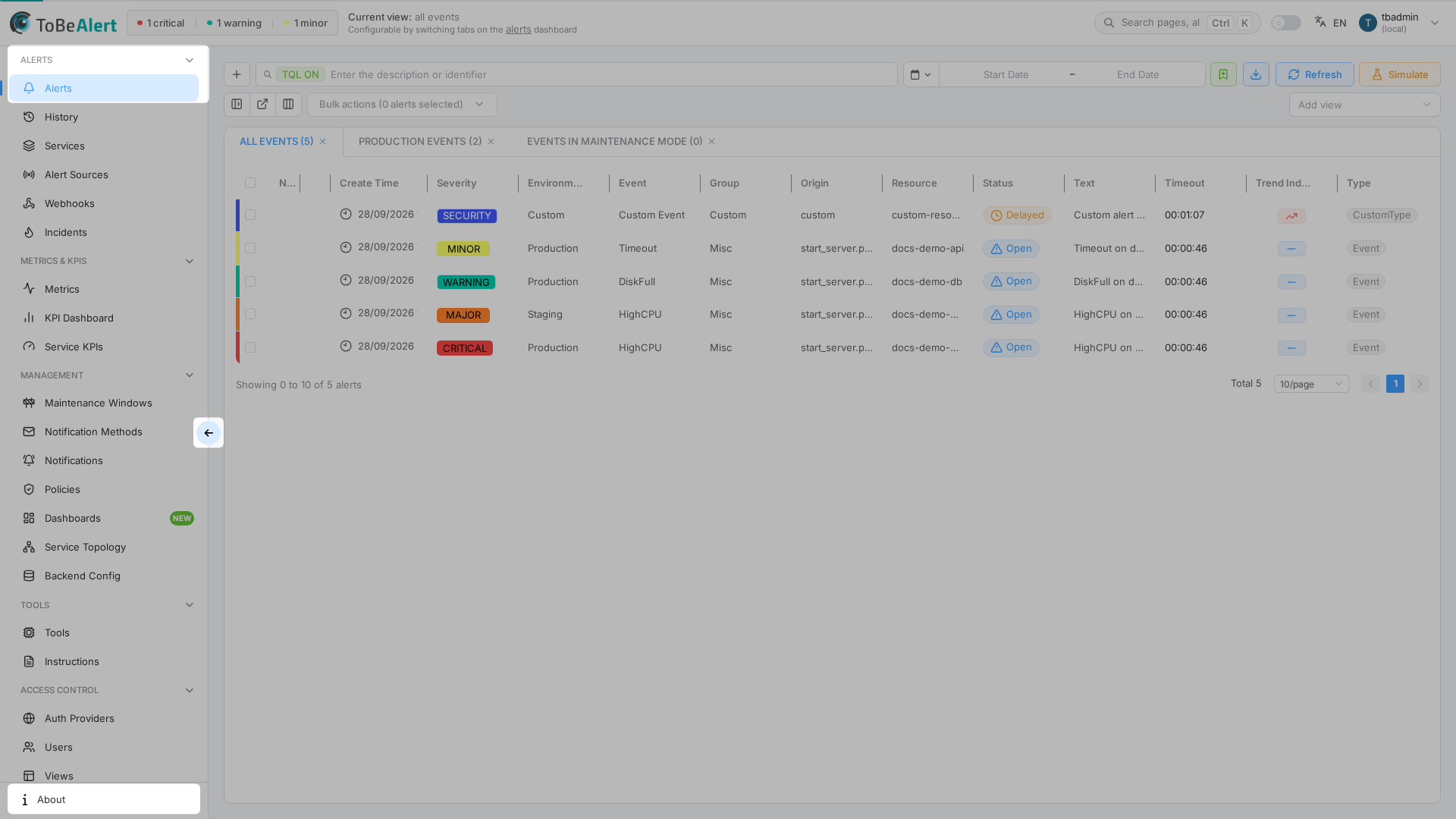1456x819 pixels.
Task: Open History in the sidebar
Action: click(x=104, y=117)
